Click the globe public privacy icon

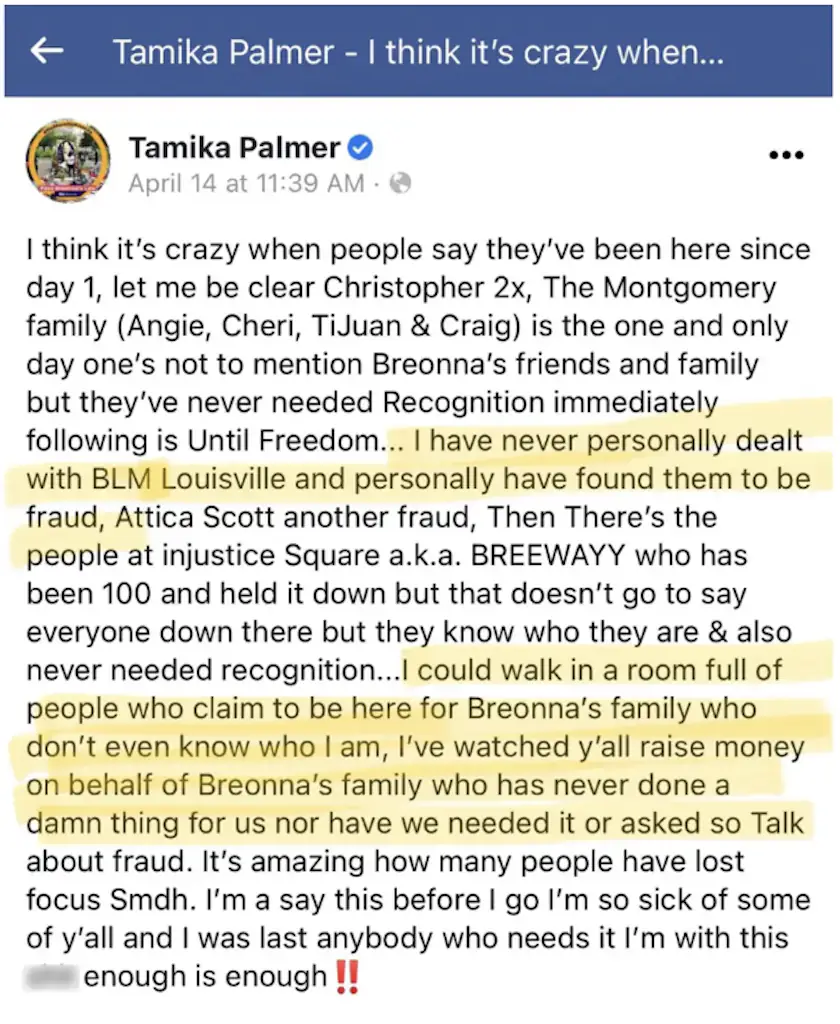pyautogui.click(x=400, y=183)
